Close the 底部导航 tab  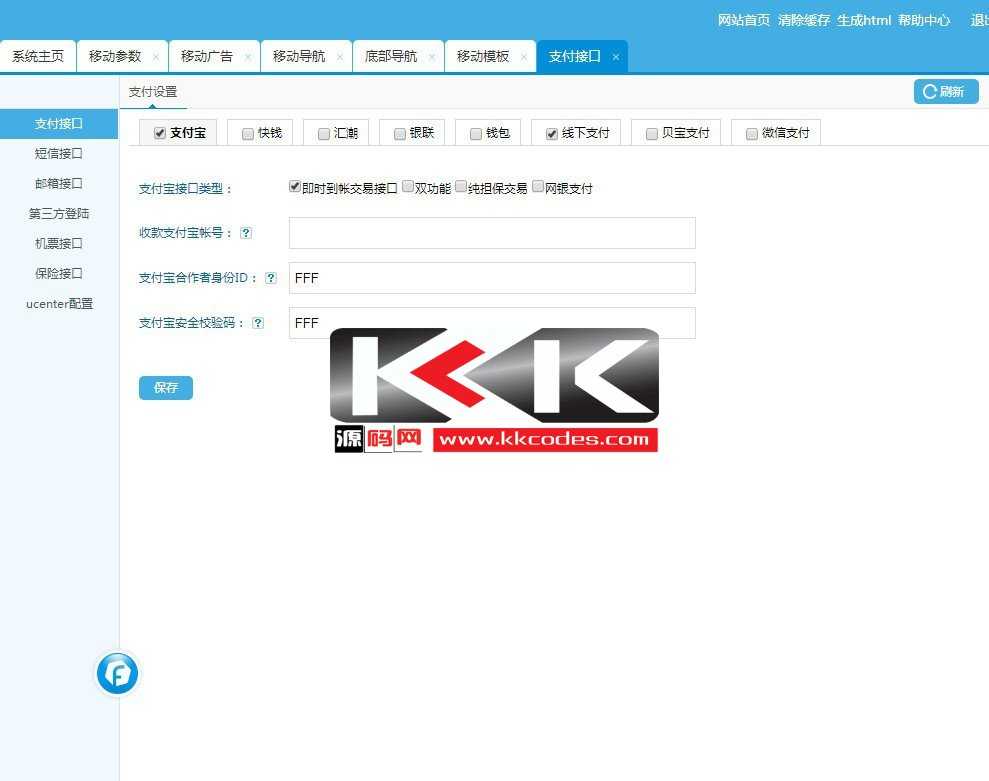click(x=432, y=57)
